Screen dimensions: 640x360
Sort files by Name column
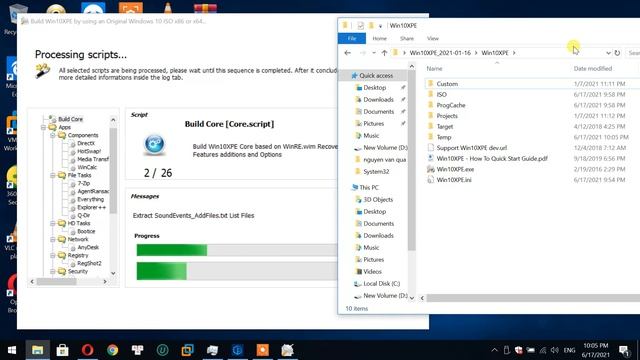pos(434,69)
